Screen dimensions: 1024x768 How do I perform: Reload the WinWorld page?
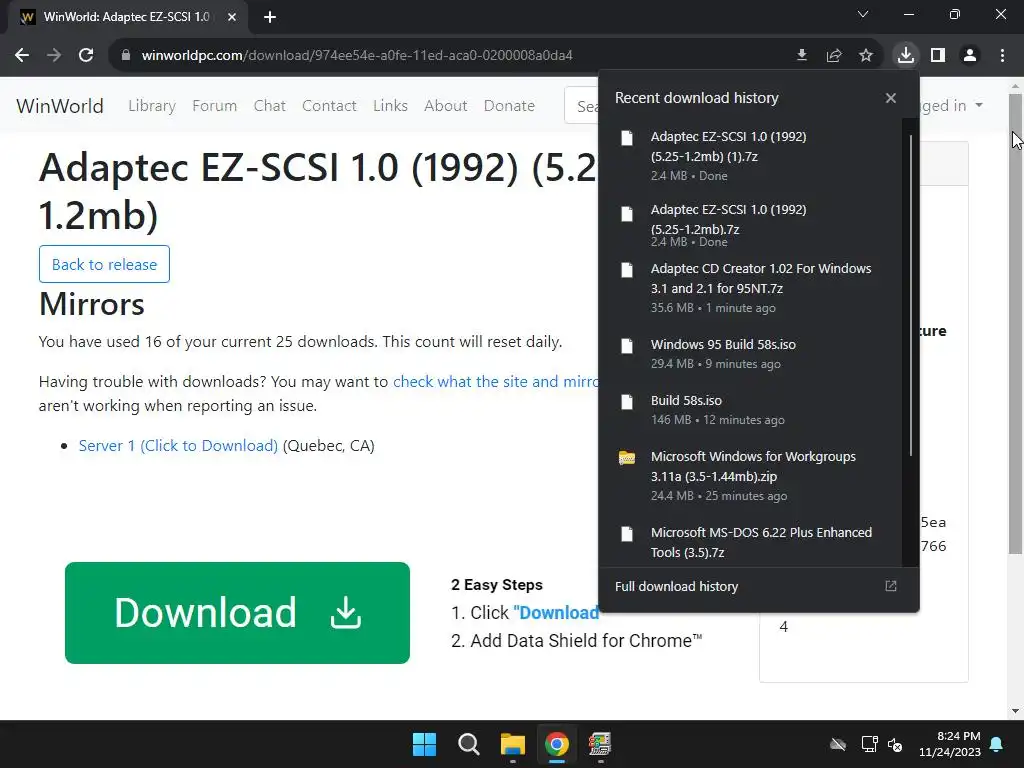point(86,56)
